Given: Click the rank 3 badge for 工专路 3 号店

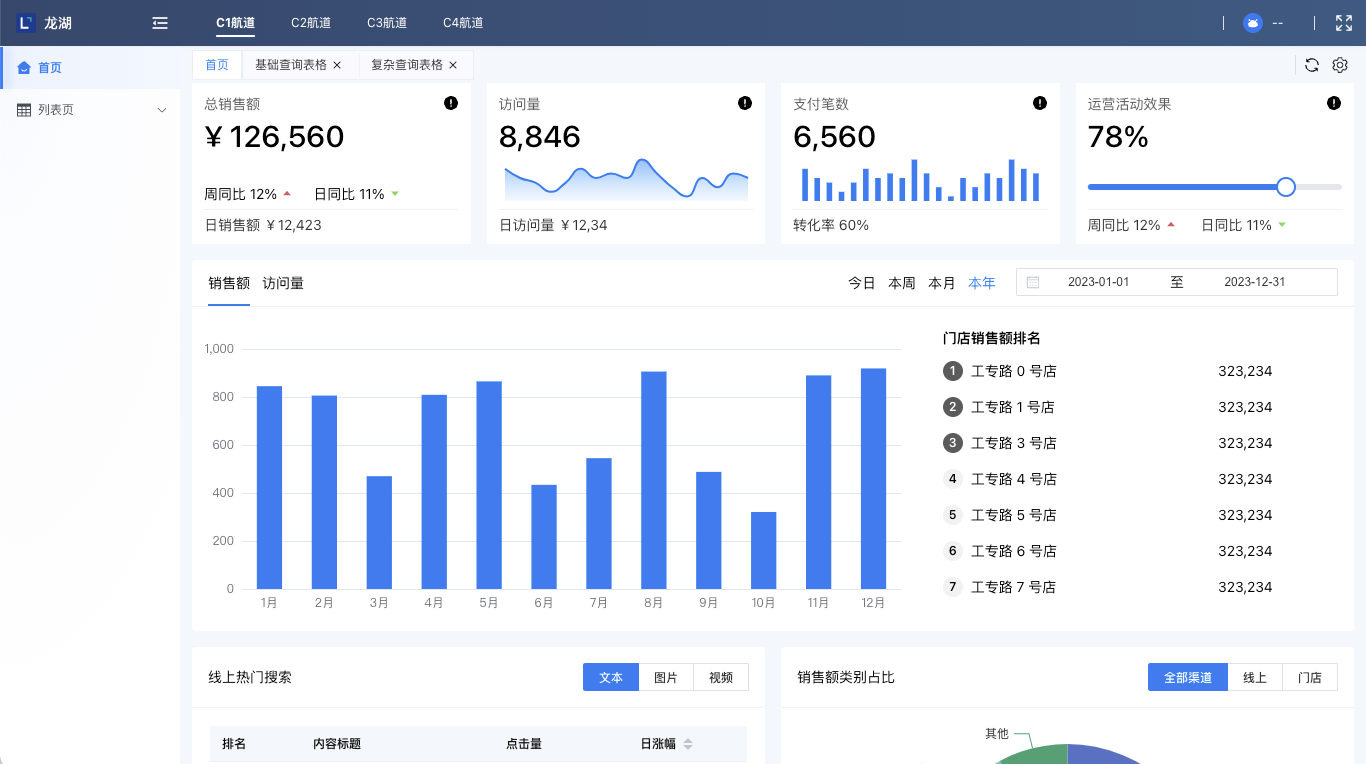Looking at the screenshot, I should 953,443.
